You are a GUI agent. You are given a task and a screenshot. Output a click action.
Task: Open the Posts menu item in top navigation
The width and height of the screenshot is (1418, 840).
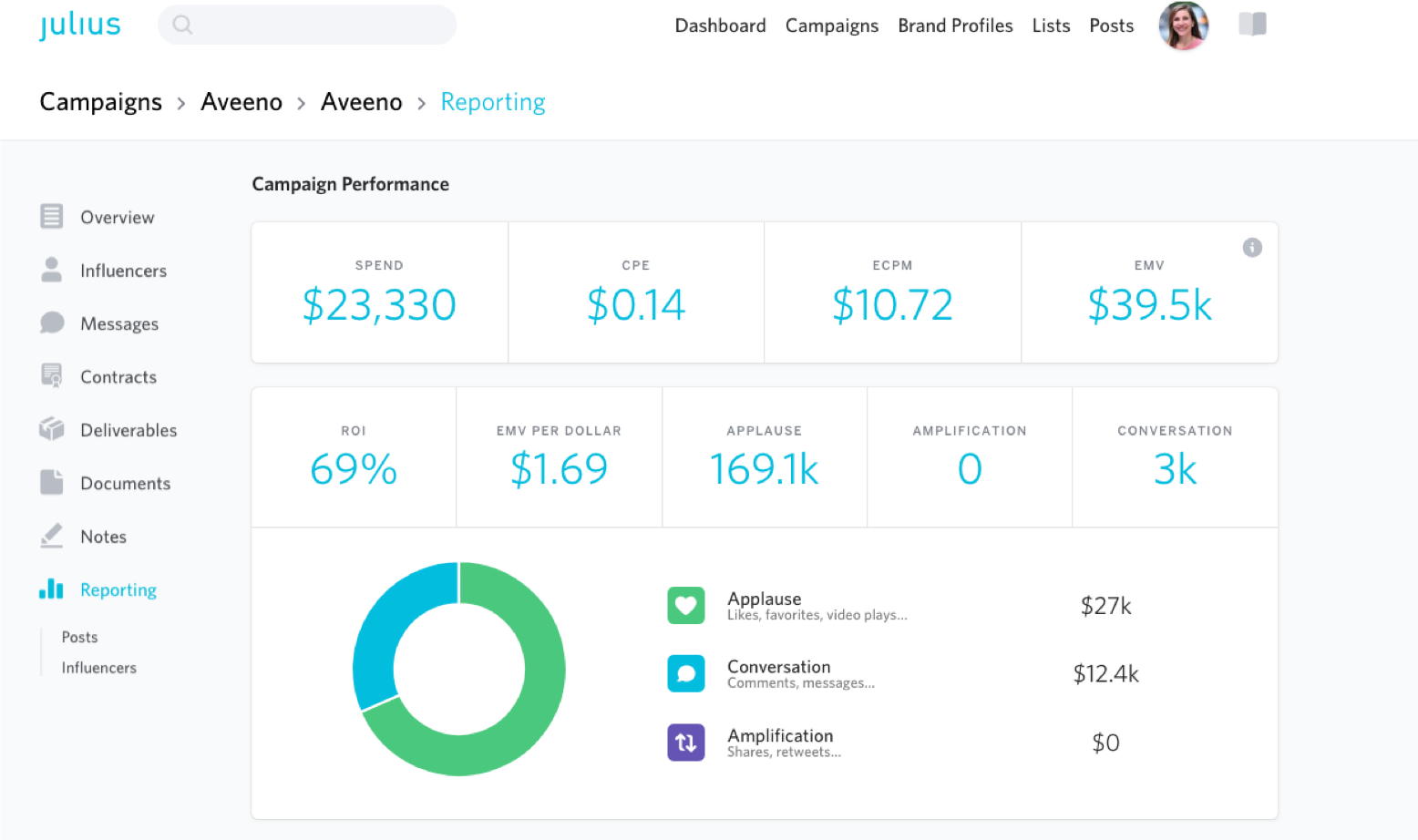coord(1112,26)
